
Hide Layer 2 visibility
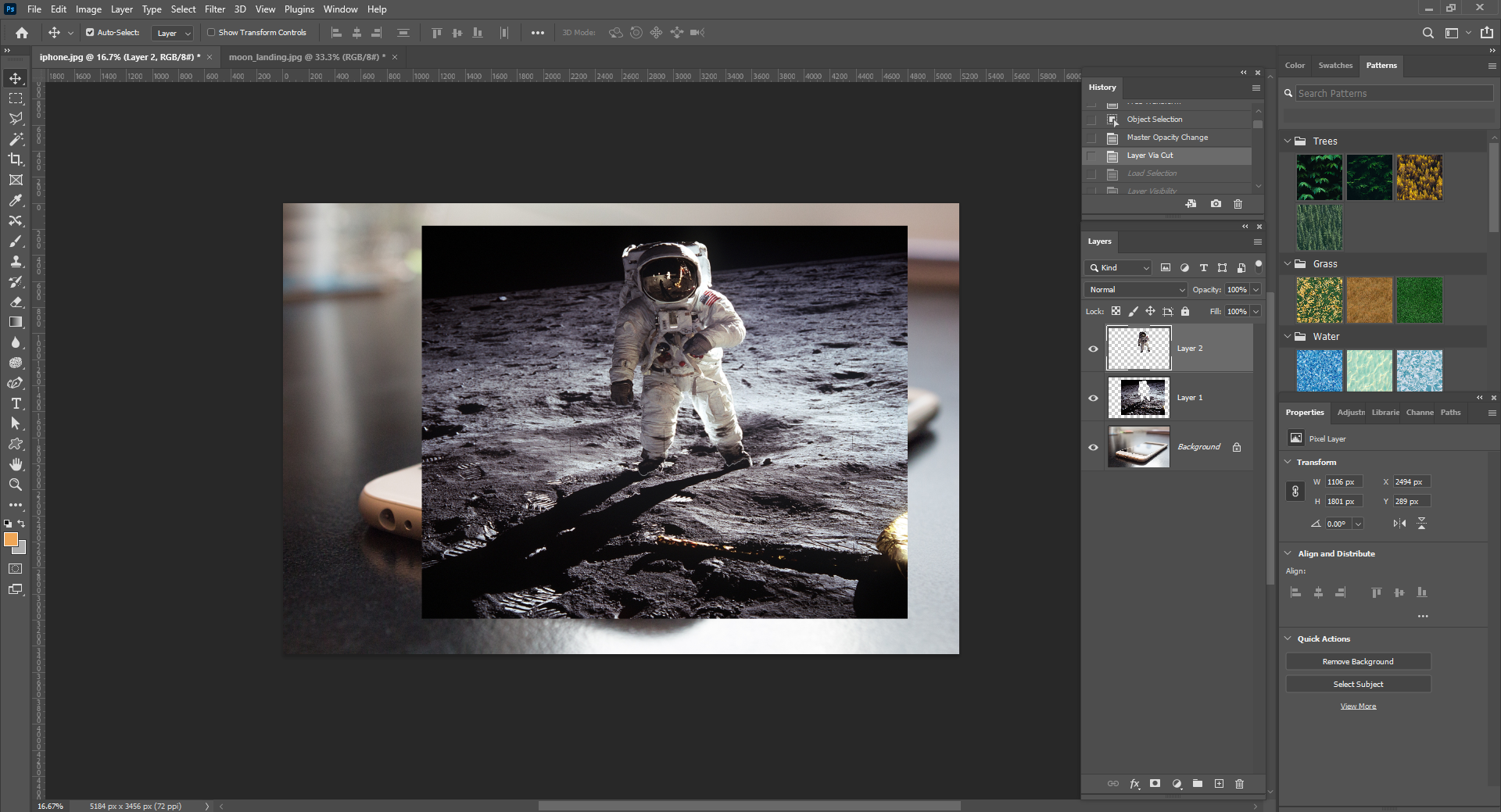pyautogui.click(x=1093, y=349)
